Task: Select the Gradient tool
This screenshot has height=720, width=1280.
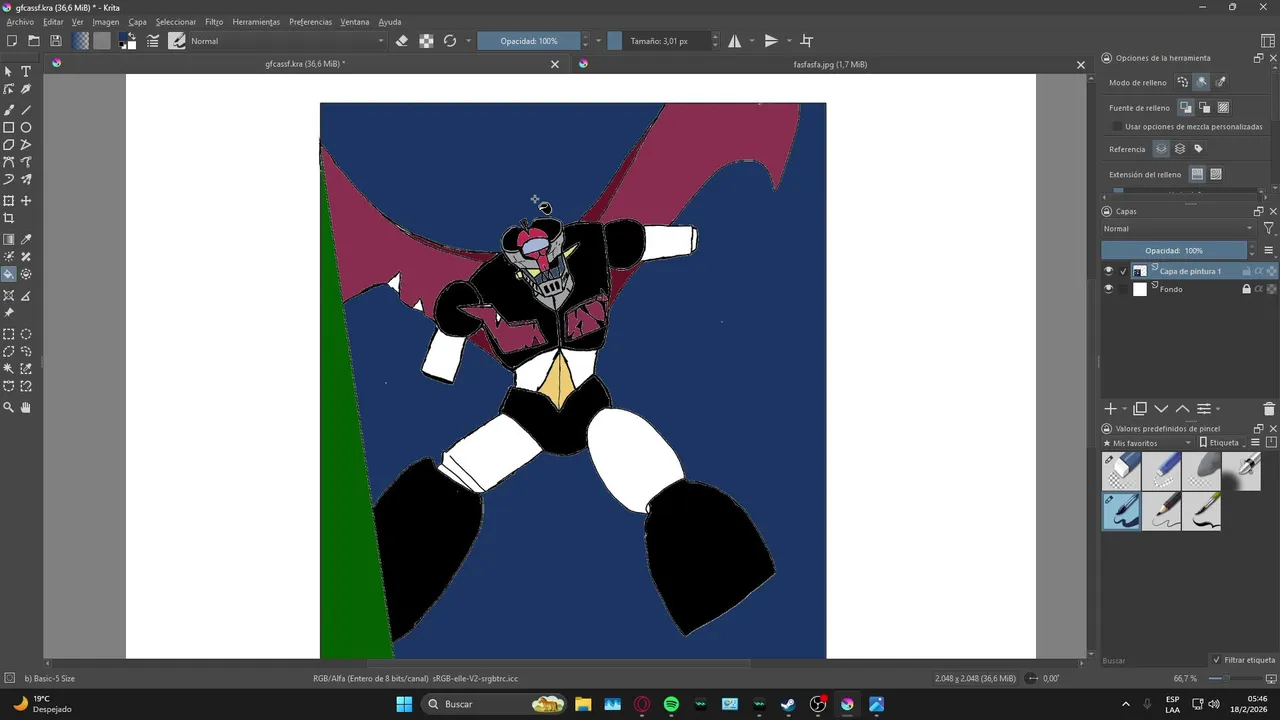Action: [x=9, y=240]
